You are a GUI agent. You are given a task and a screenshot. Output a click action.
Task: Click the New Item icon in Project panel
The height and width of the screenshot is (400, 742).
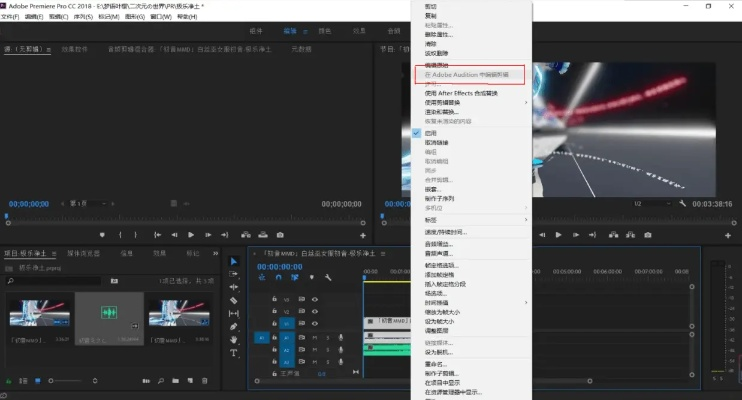click(190, 381)
